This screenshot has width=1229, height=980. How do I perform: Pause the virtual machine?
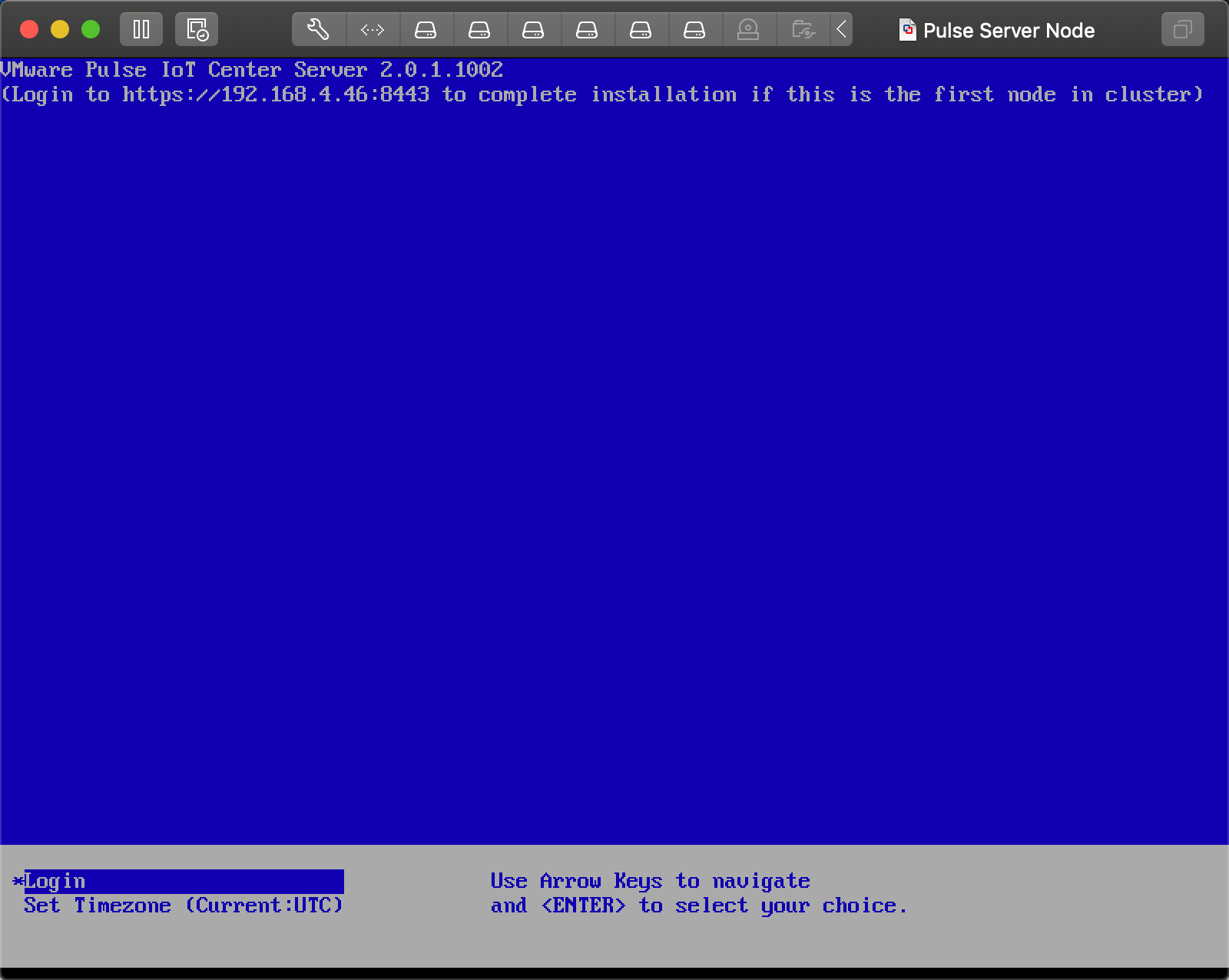141,30
